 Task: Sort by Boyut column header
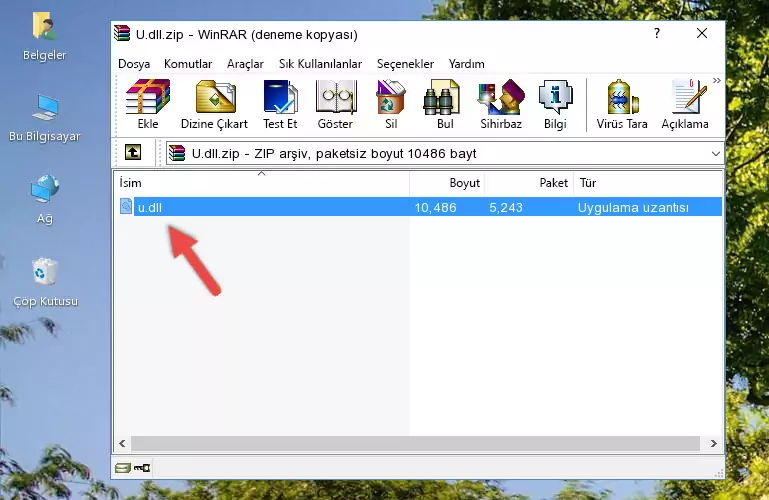[x=447, y=183]
